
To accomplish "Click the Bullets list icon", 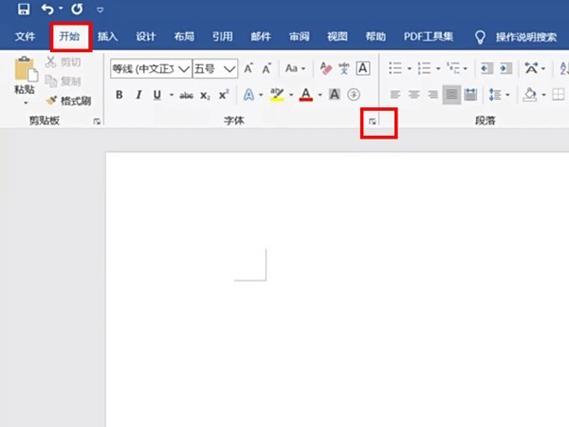I will click(395, 68).
